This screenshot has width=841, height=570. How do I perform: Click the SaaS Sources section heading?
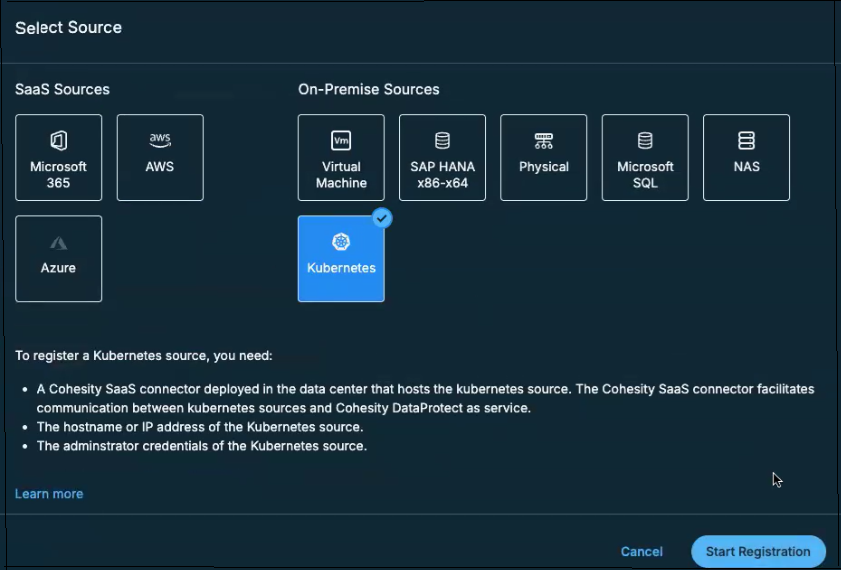pos(62,89)
